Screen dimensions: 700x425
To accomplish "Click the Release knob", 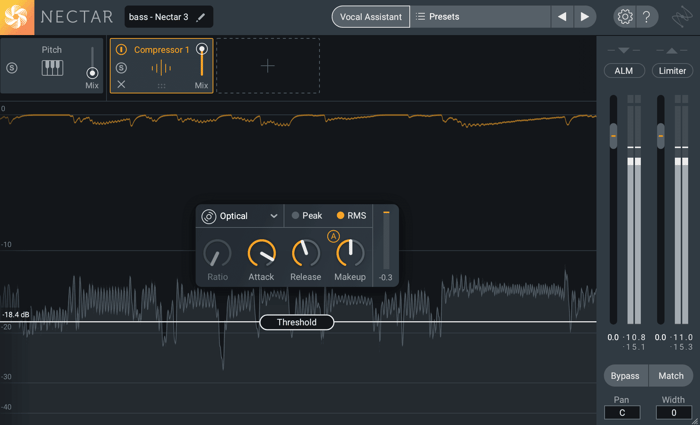I will [306, 253].
